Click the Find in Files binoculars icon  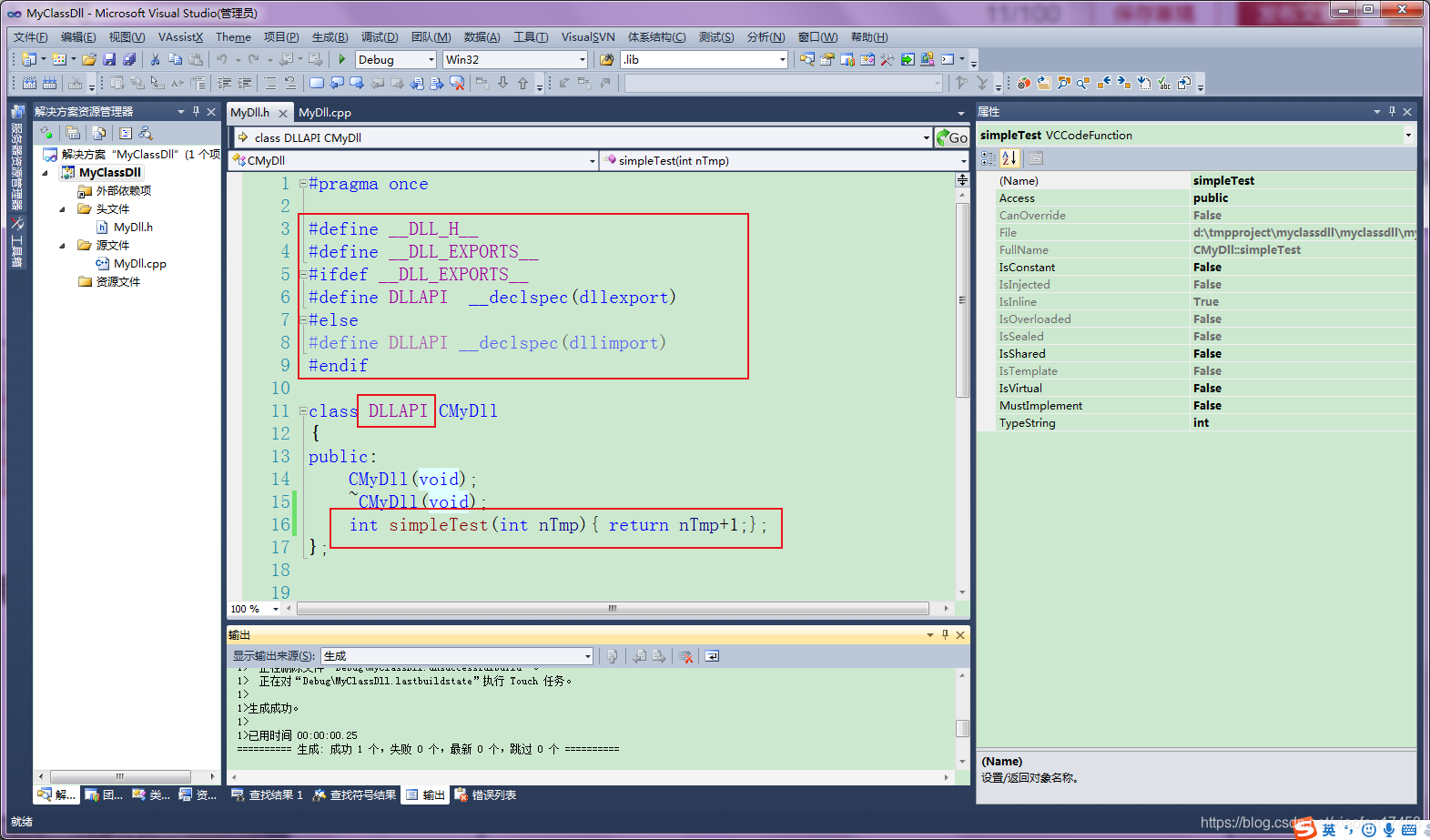pos(606,59)
